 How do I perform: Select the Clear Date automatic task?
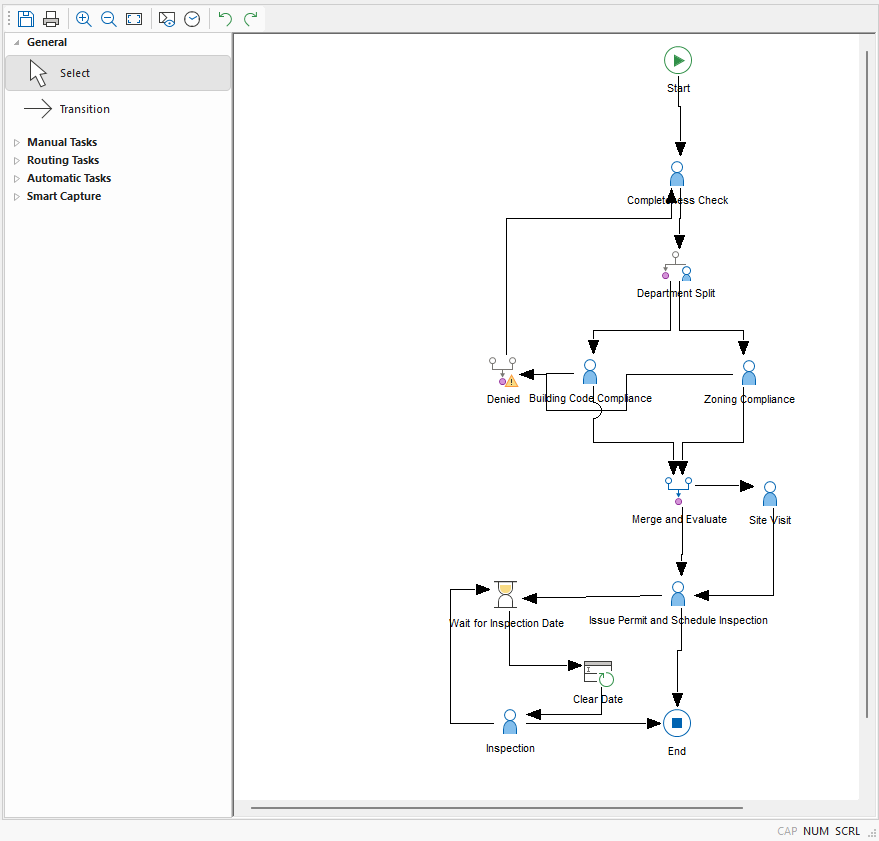point(599,674)
